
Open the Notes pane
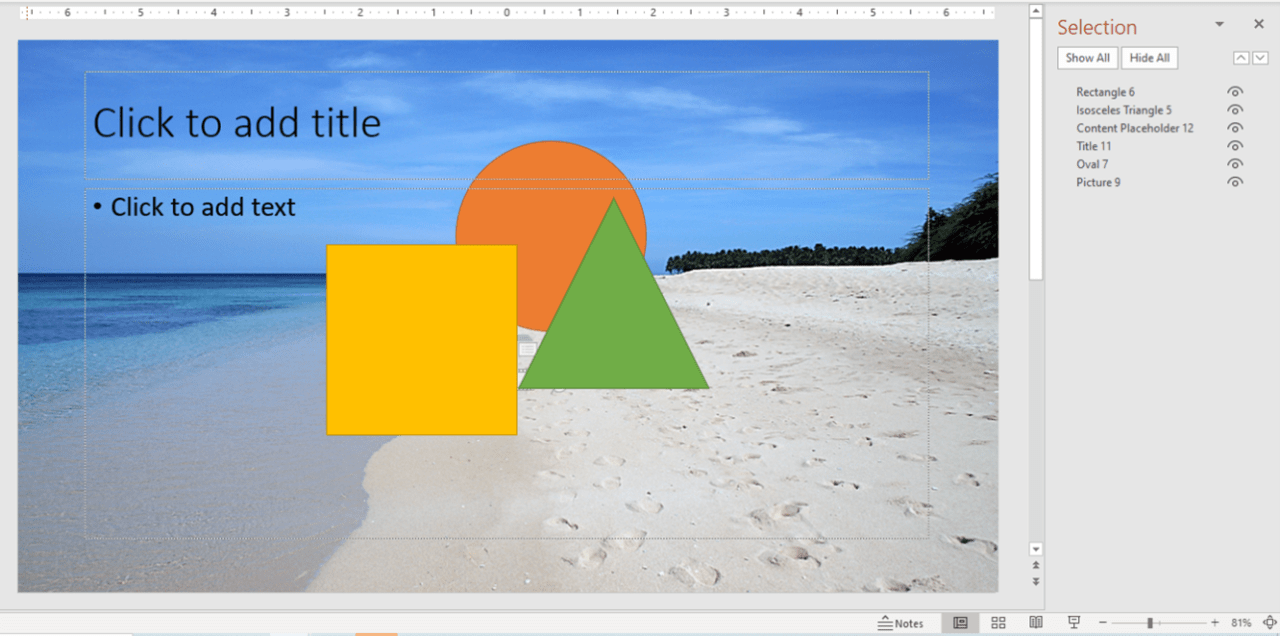pos(901,622)
